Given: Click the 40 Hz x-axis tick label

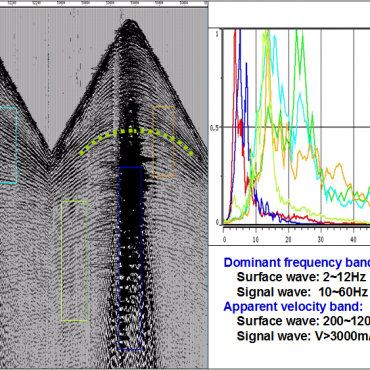Looking at the screenshot, I should click(353, 240).
